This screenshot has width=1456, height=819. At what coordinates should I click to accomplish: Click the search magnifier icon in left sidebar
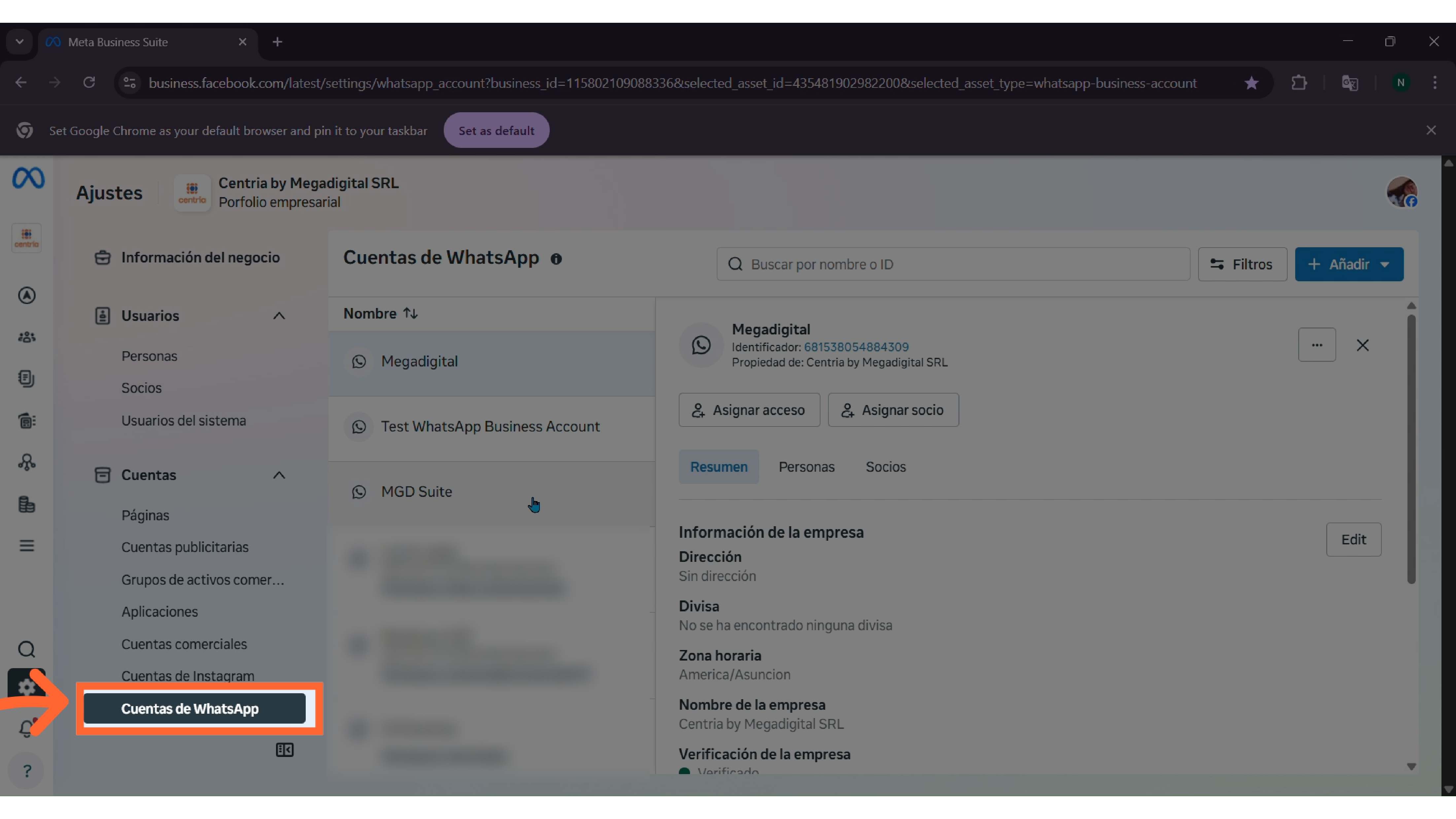(26, 649)
